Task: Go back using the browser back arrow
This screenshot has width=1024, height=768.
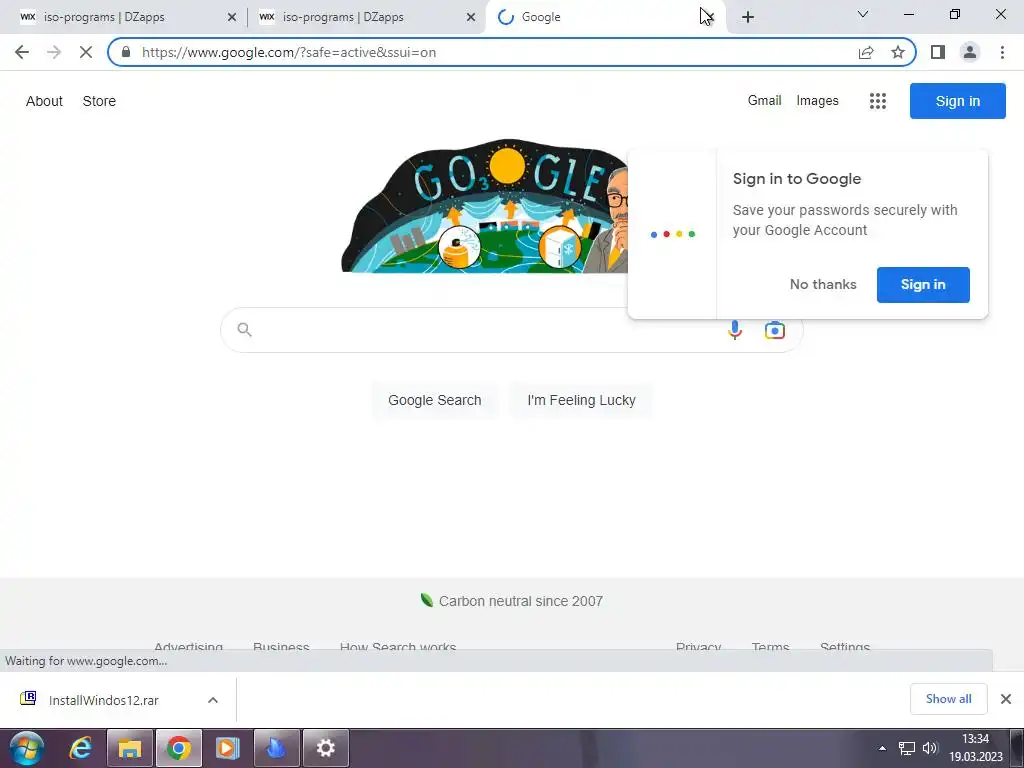Action: pos(22,52)
